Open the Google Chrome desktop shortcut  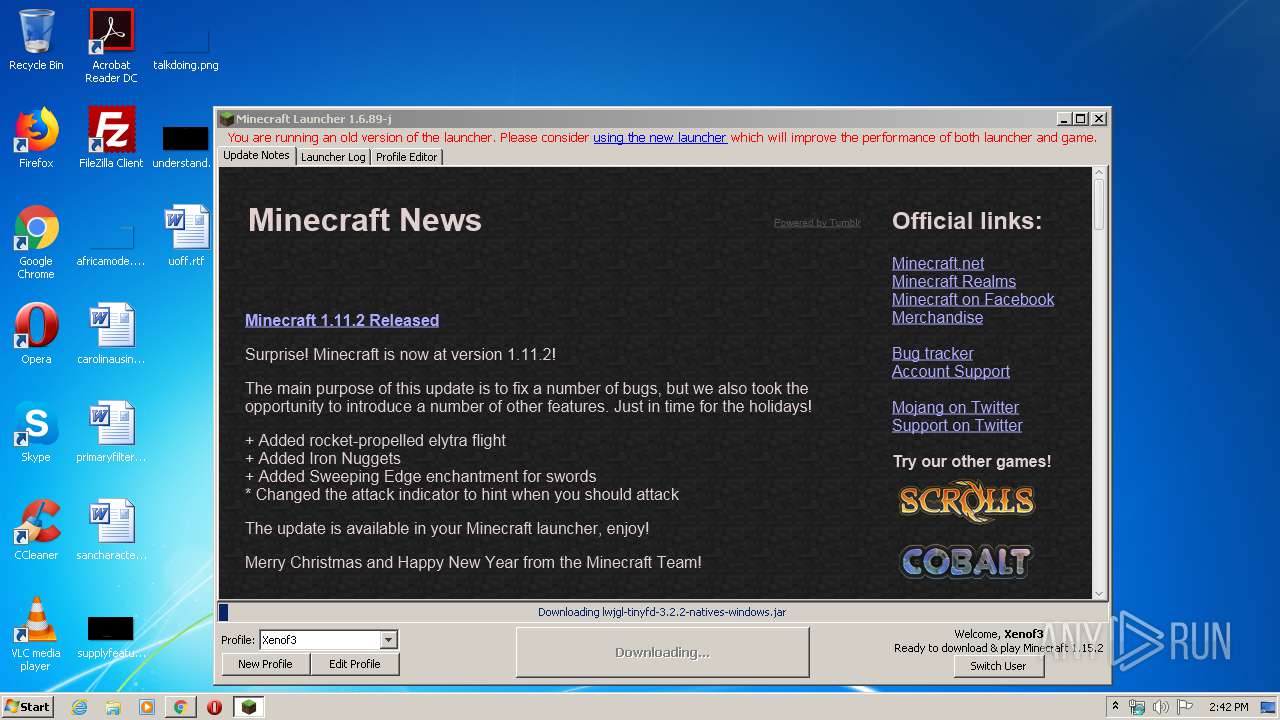tap(36, 242)
